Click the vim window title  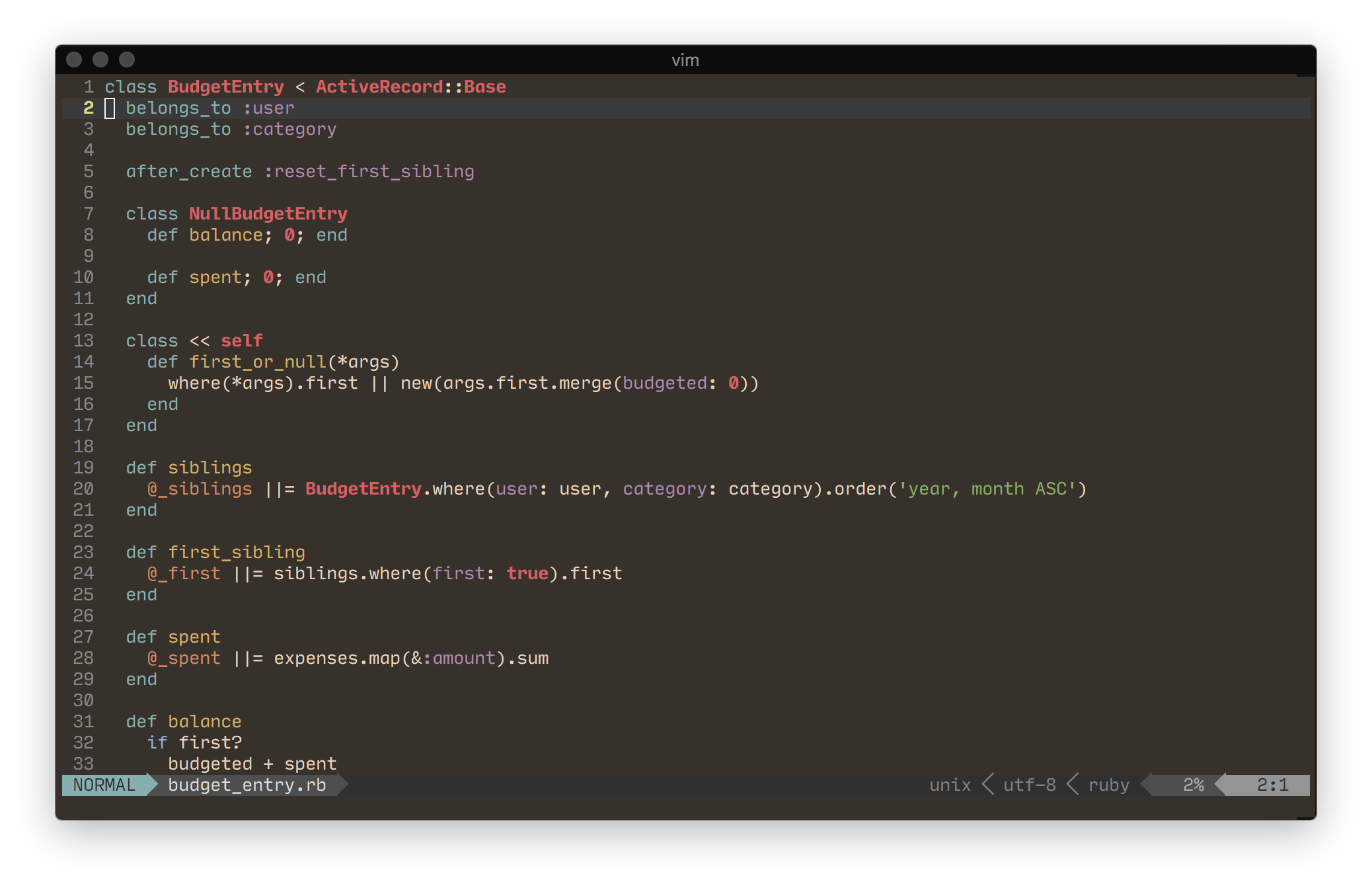[685, 60]
